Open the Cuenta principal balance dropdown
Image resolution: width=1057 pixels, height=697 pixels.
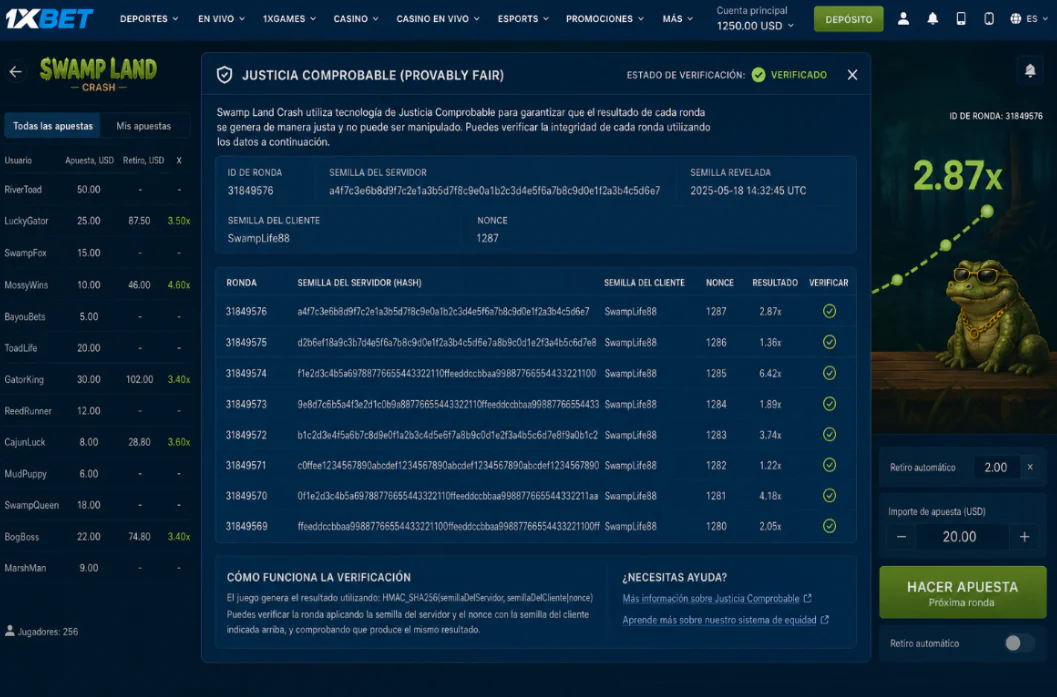point(755,26)
